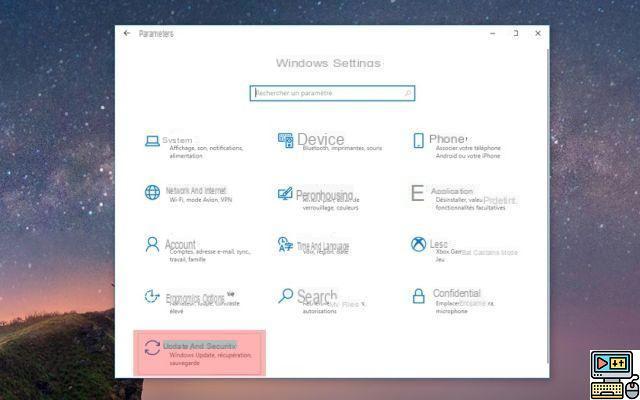The height and width of the screenshot is (400, 640).
Task: Open the Account category label
Action: (180, 244)
